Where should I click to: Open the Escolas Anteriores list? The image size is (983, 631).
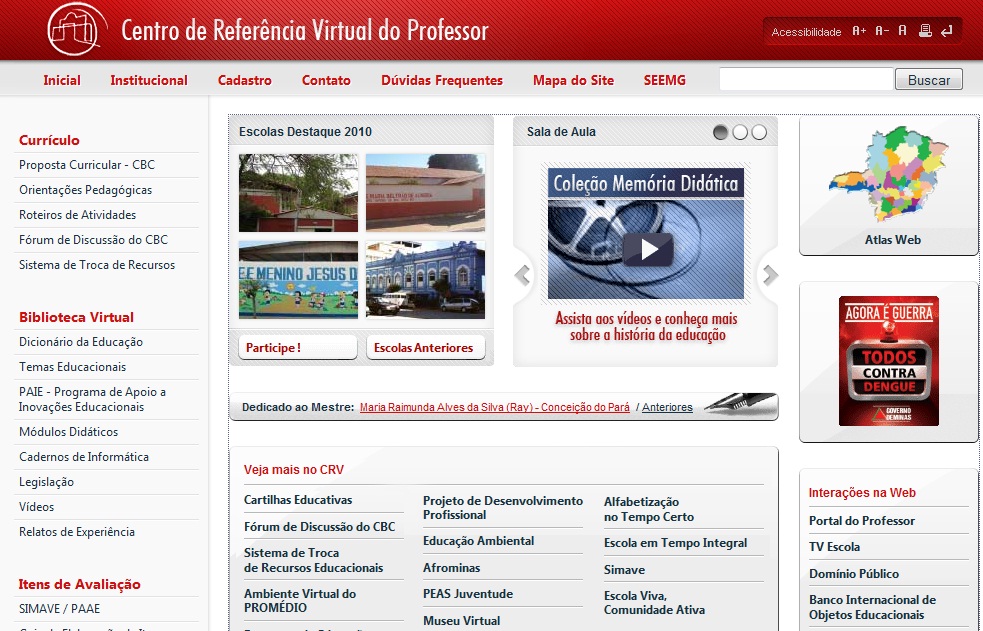pos(425,347)
